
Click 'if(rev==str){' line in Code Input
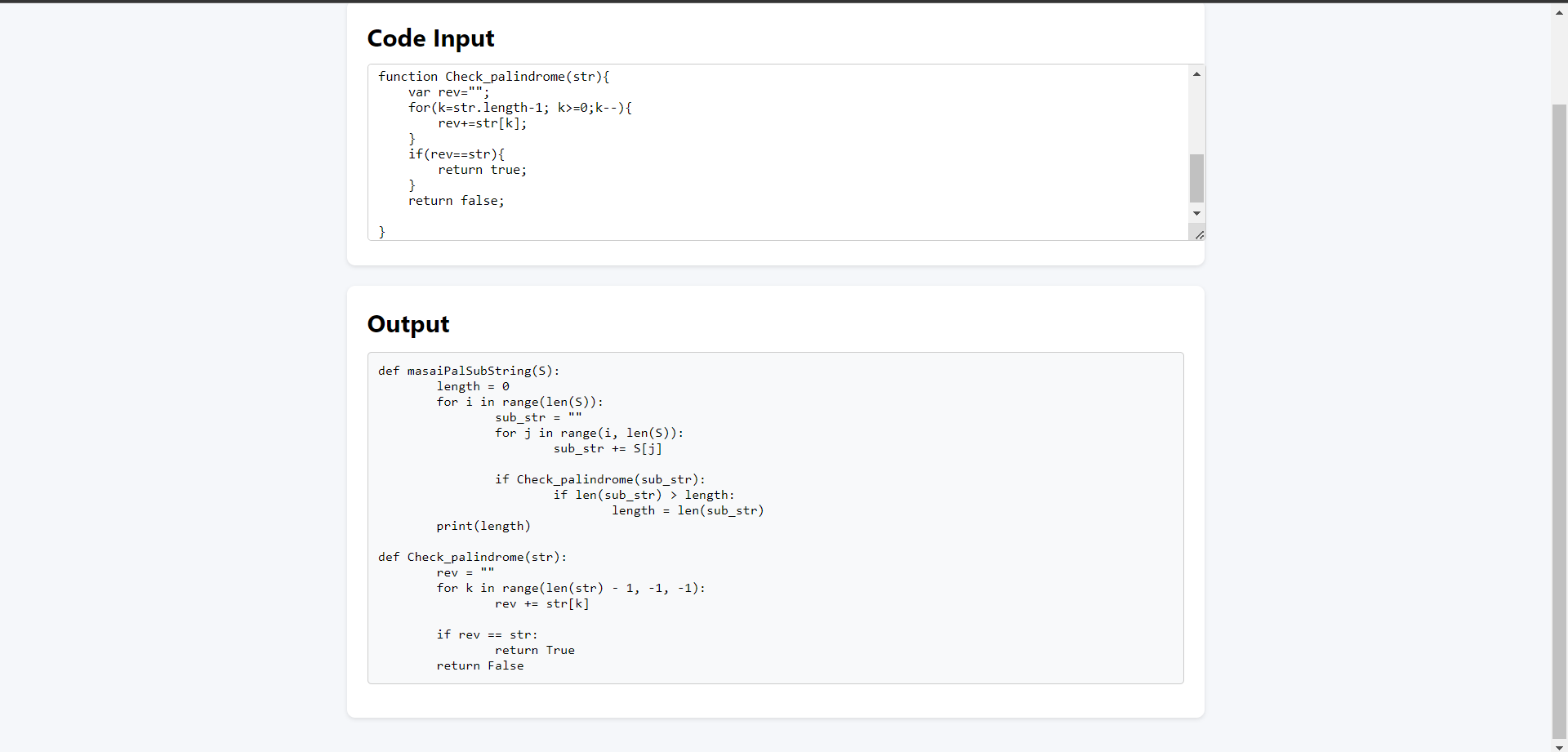coord(457,154)
